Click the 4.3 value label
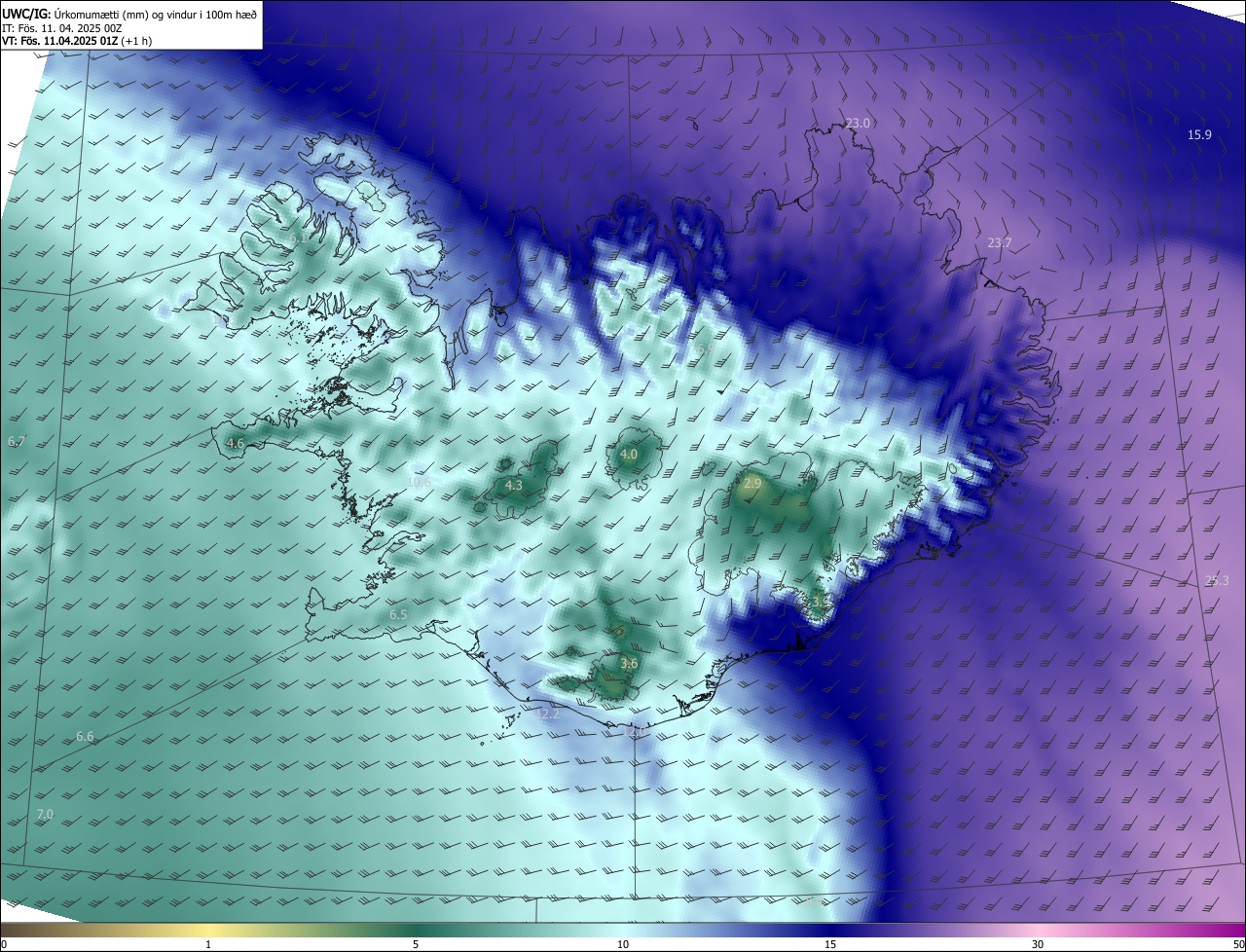This screenshot has height=952, width=1246. 514,485
